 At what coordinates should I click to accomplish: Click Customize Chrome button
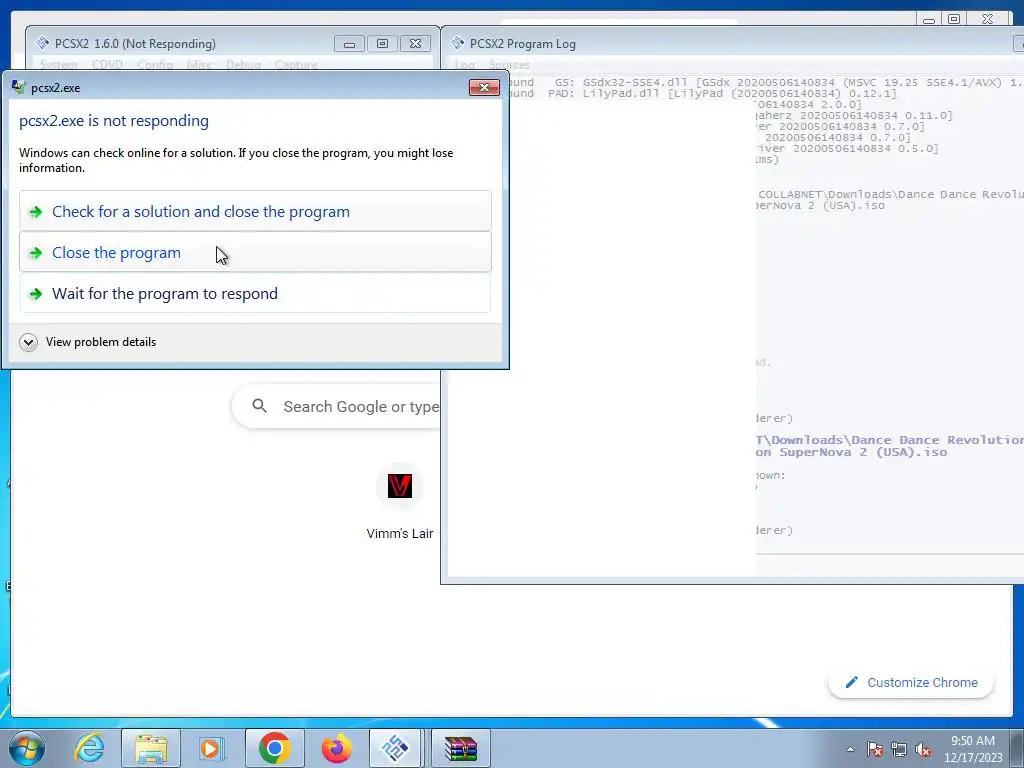[911, 682]
